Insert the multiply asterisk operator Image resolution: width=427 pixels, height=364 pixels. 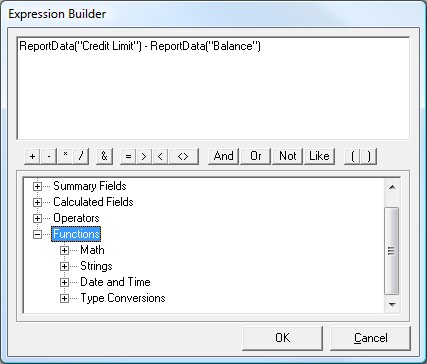[x=65, y=156]
